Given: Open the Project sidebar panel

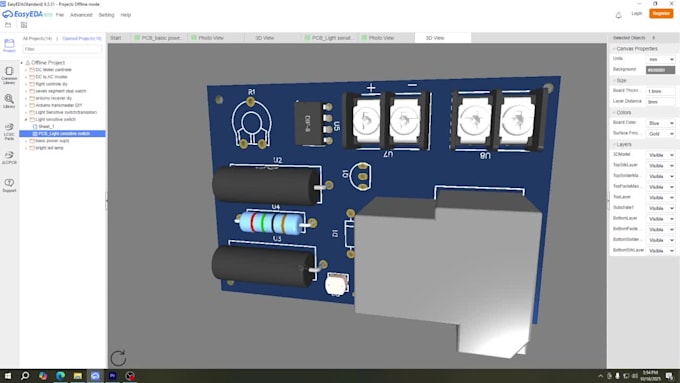Looking at the screenshot, I should [x=9, y=45].
